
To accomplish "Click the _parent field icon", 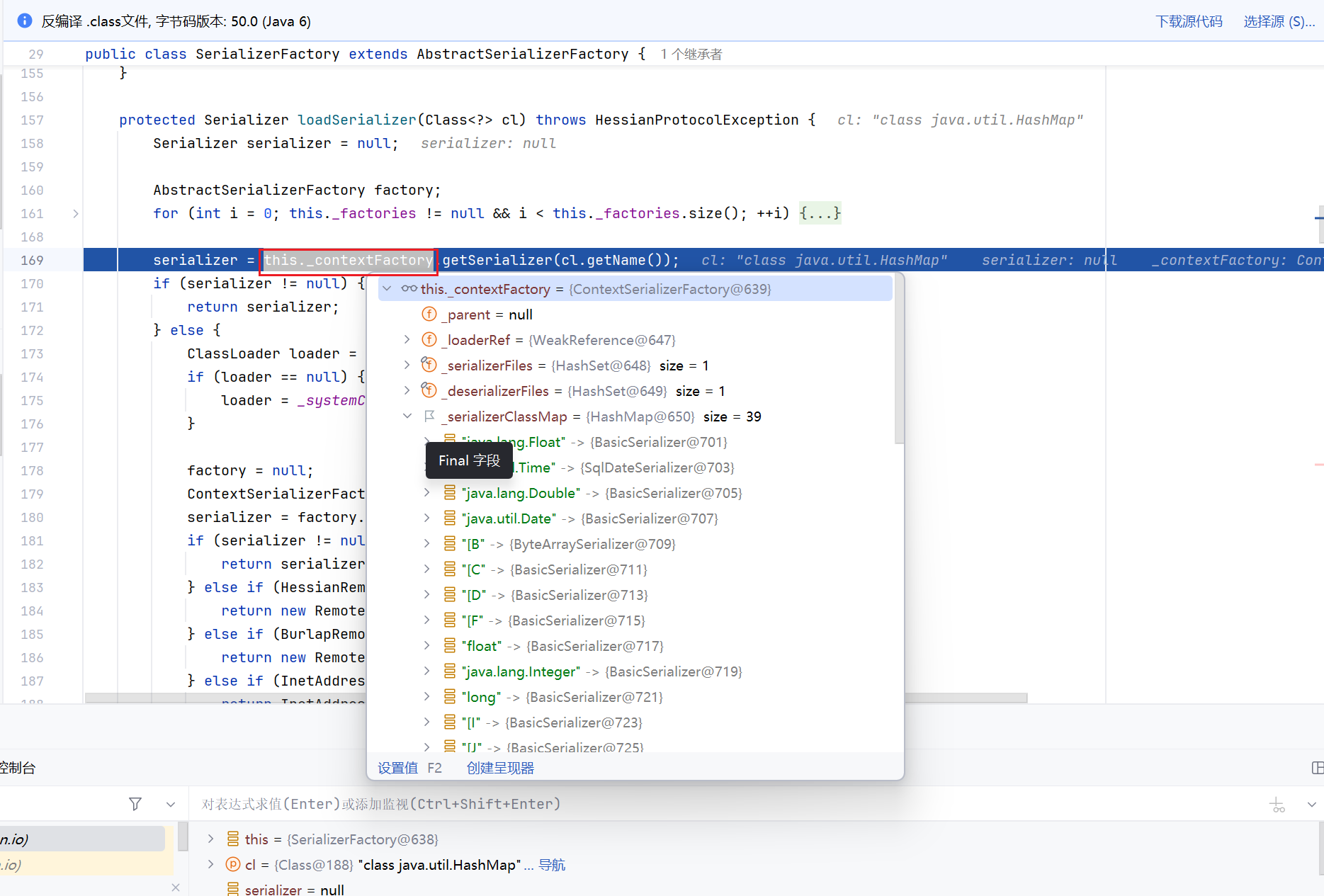I will pos(429,314).
